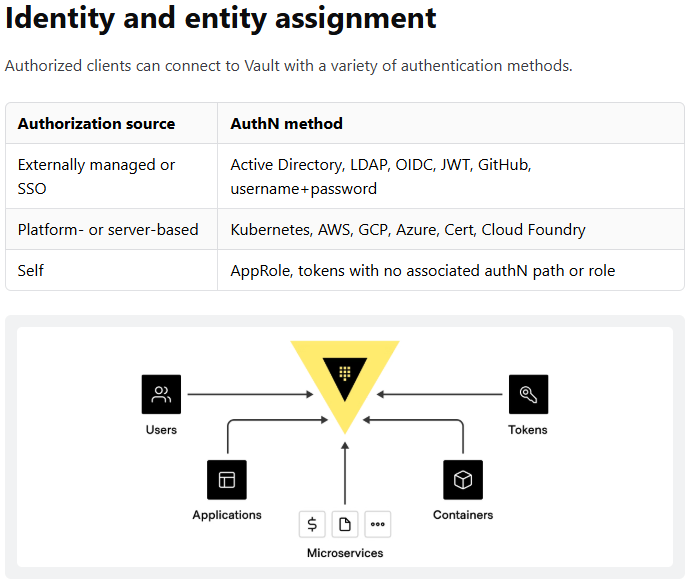Click the 'Platform- or server-based' cell
This screenshot has width=689, height=583.
click(112, 229)
